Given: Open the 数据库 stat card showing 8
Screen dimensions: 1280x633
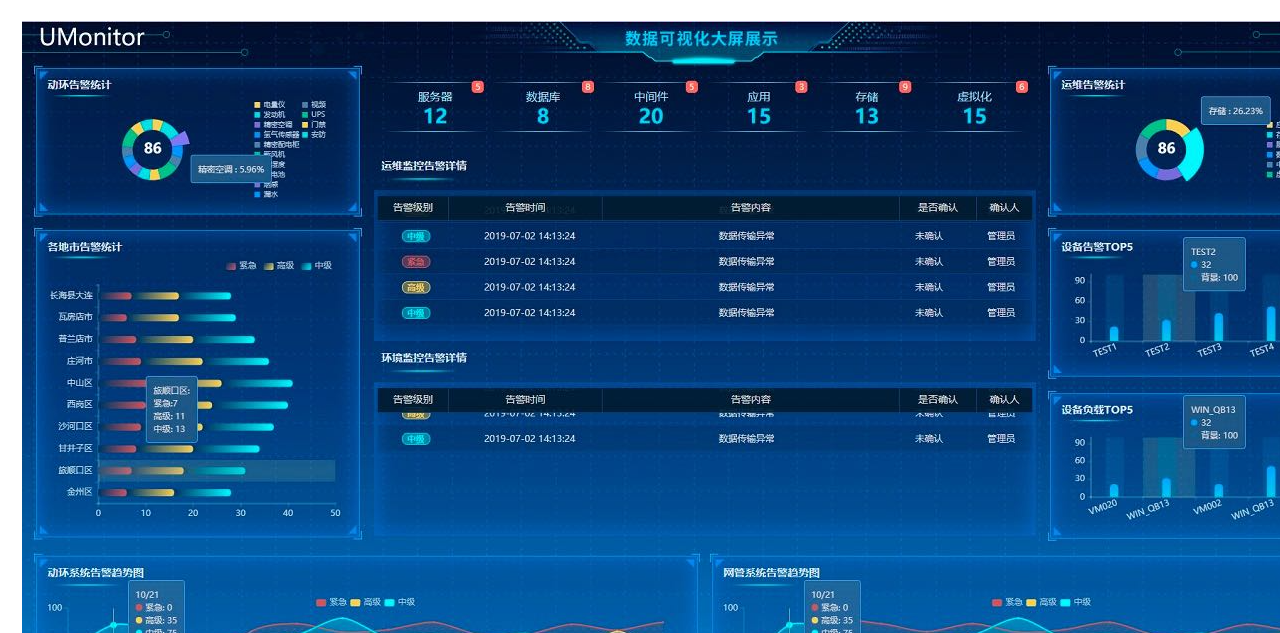Looking at the screenshot, I should coord(543,108).
